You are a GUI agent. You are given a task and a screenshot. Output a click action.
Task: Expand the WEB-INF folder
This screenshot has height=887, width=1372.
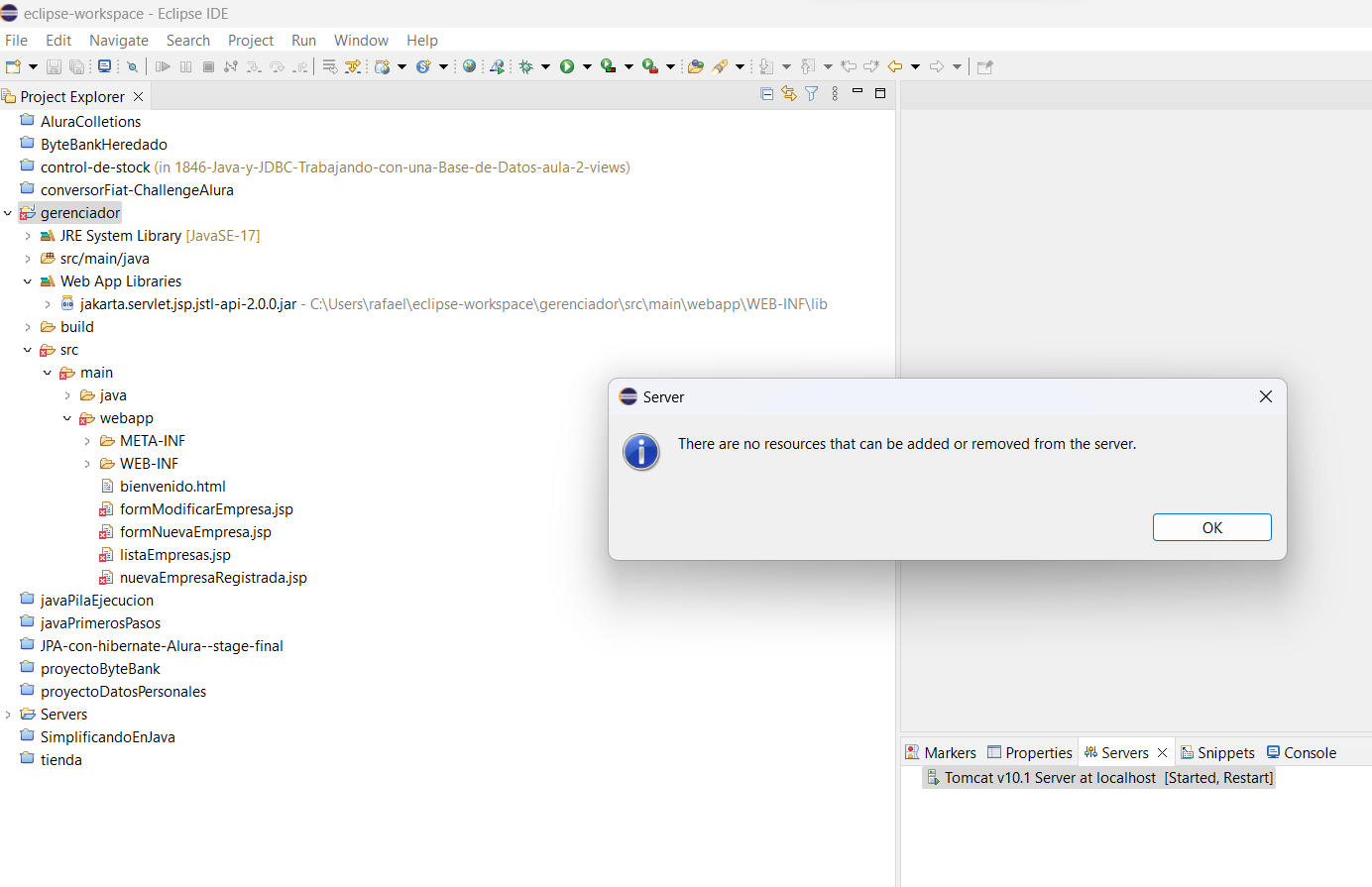click(x=87, y=464)
